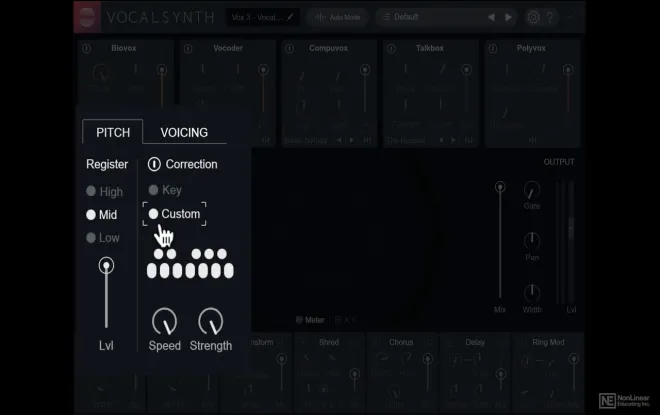
Task: Click the Chorus effect title
Action: coord(401,343)
